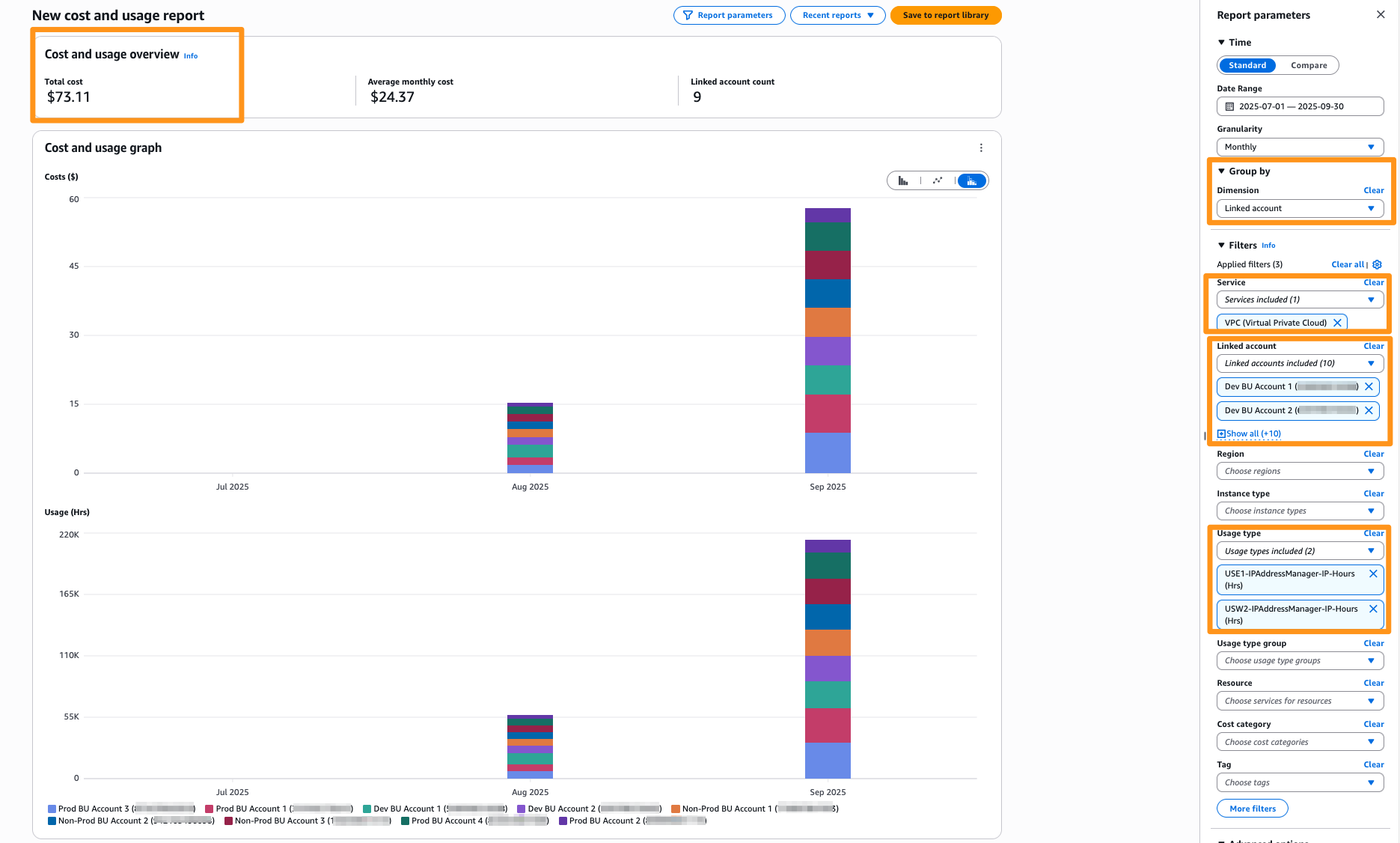Select the line chart view icon
1400x843 pixels.
(x=938, y=180)
